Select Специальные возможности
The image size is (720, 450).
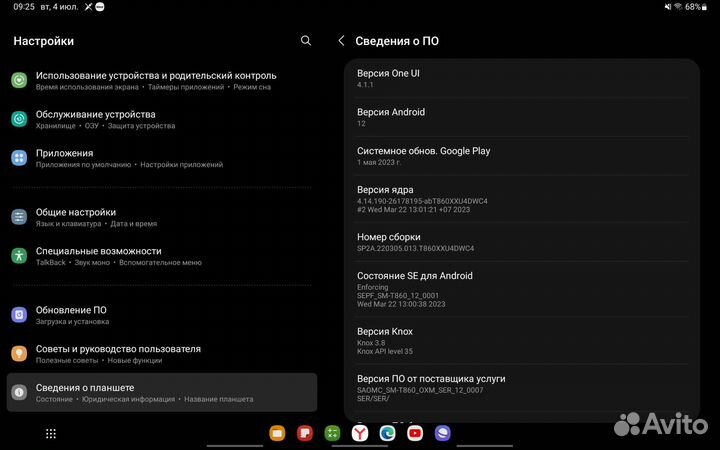pos(98,256)
